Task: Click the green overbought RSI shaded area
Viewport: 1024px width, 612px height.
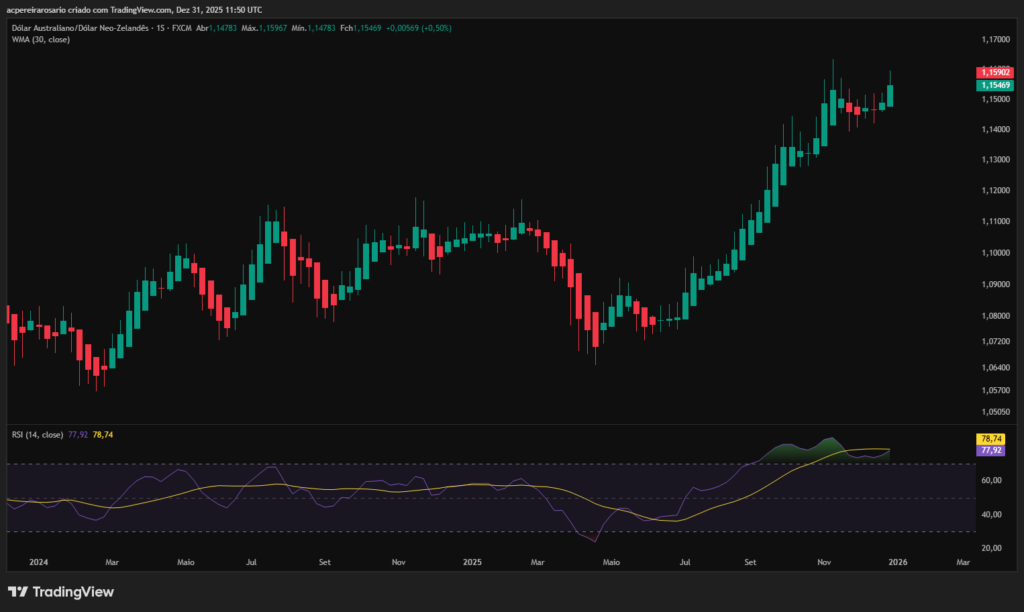Action: click(x=822, y=451)
